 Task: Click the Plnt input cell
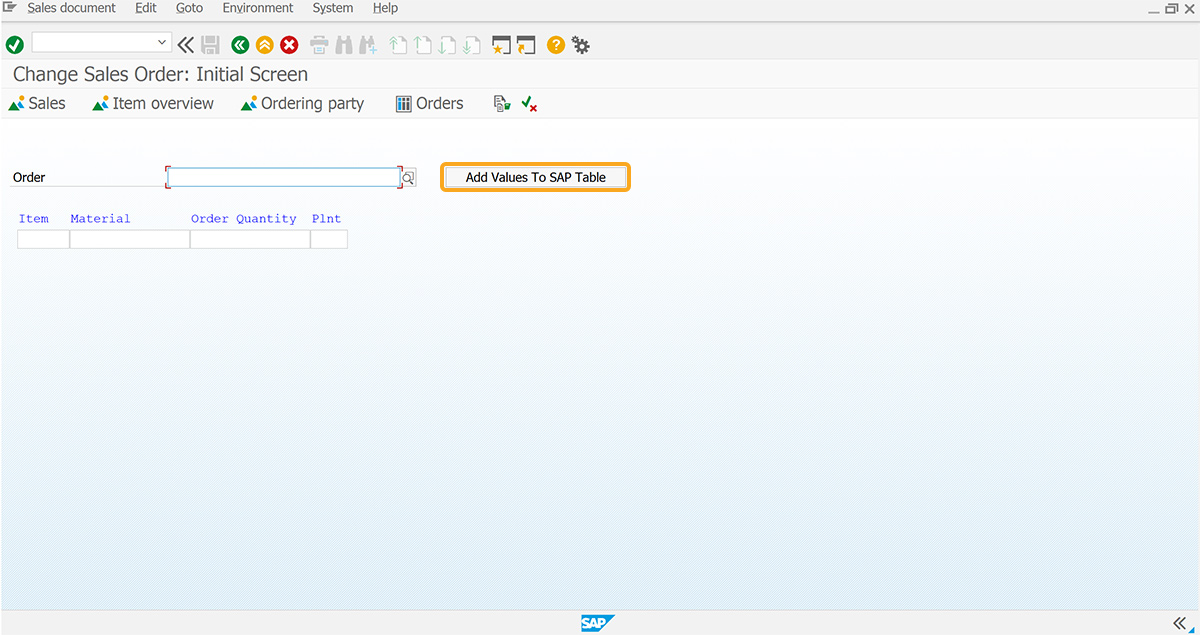pos(329,239)
